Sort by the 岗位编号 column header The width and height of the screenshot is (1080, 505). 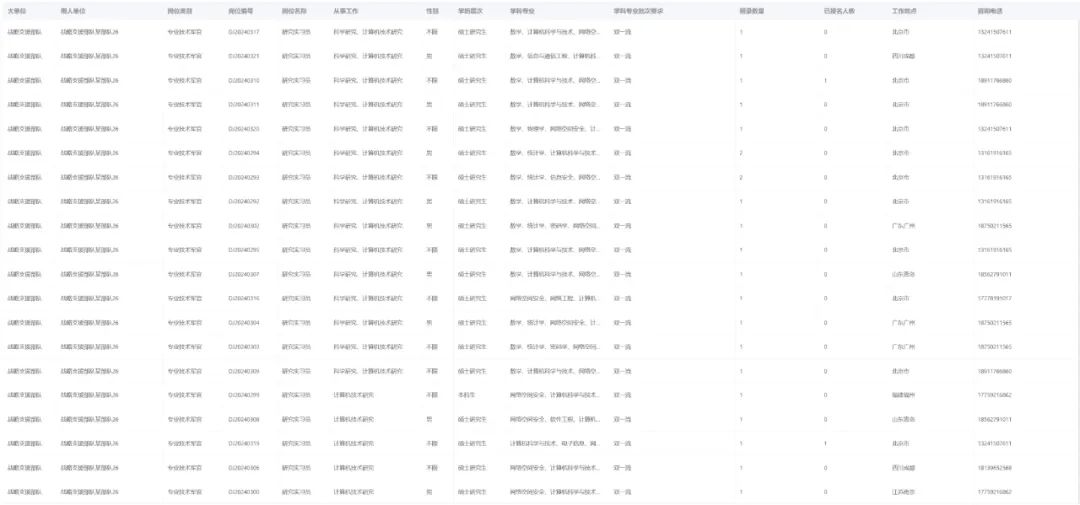coord(241,8)
